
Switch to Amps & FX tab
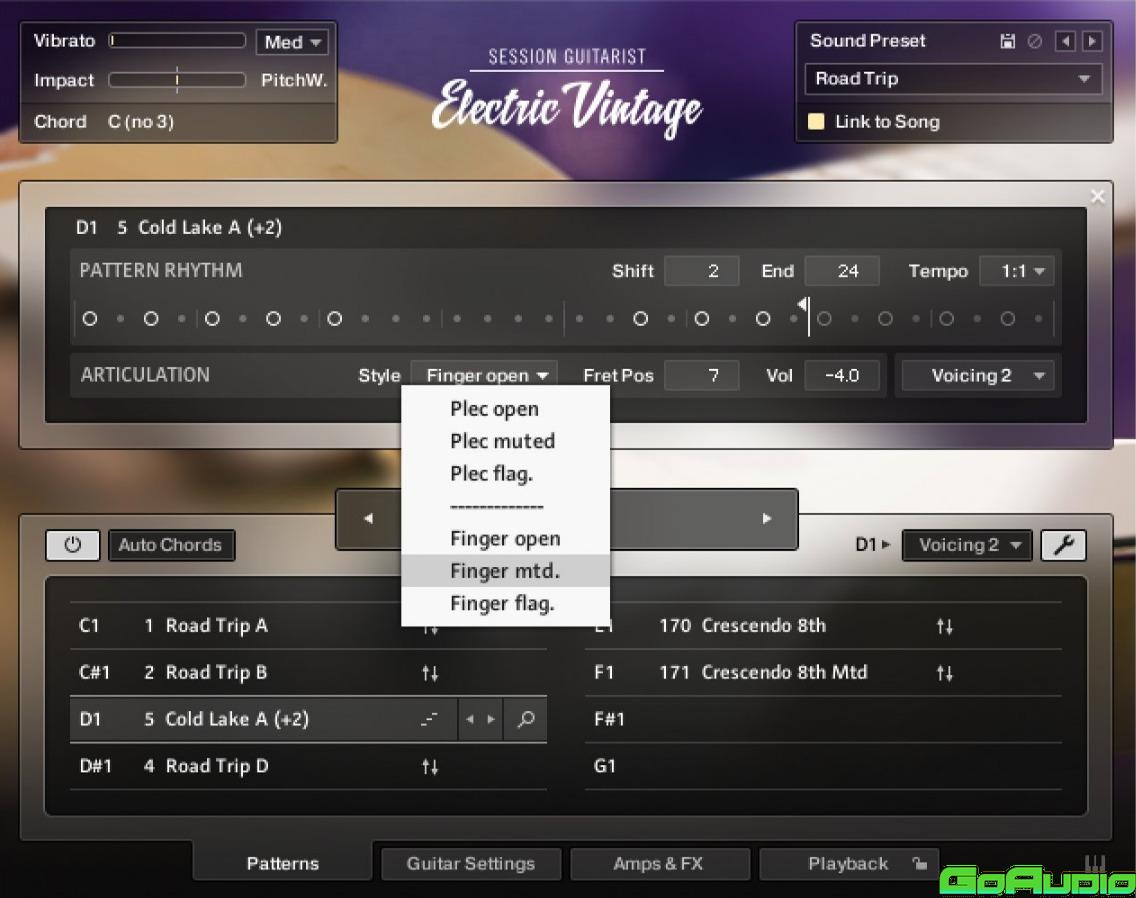tap(659, 863)
